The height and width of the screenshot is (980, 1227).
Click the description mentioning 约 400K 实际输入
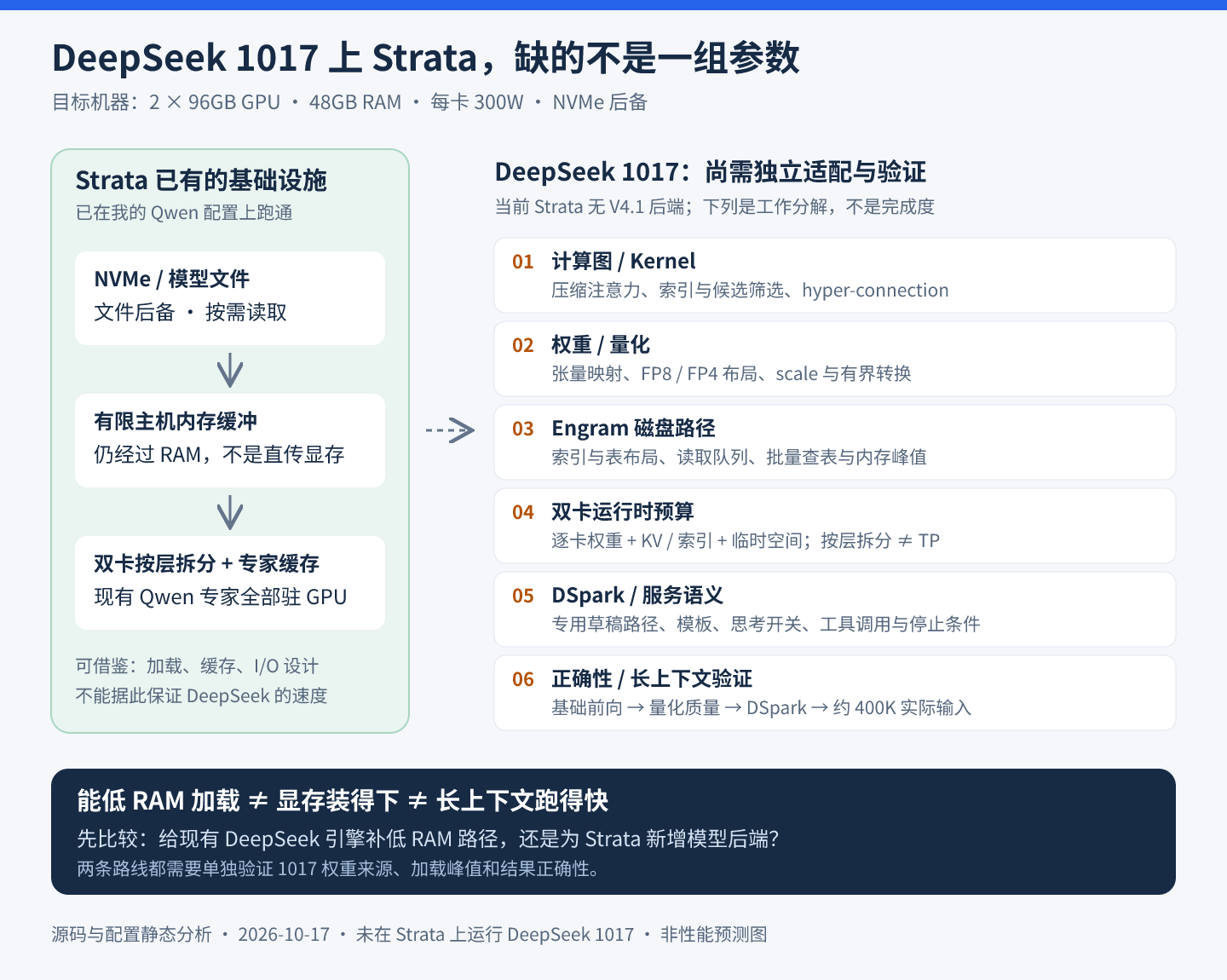pos(761,708)
